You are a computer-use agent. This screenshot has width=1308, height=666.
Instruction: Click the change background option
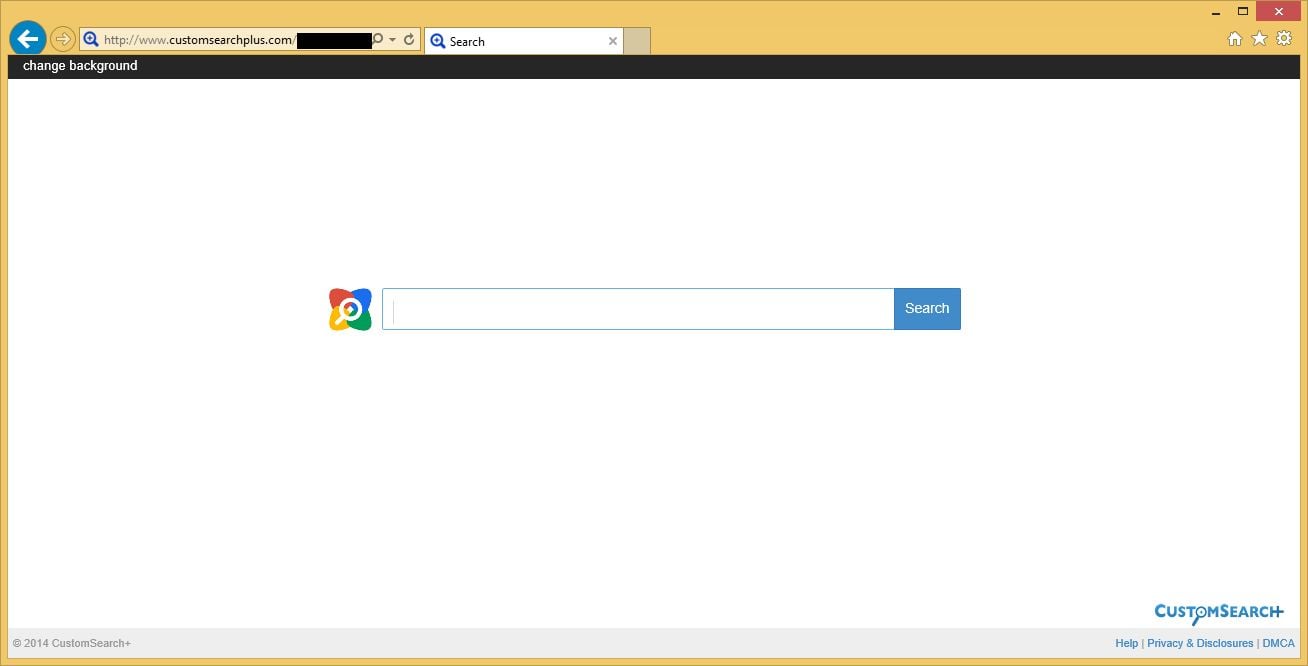[79, 65]
